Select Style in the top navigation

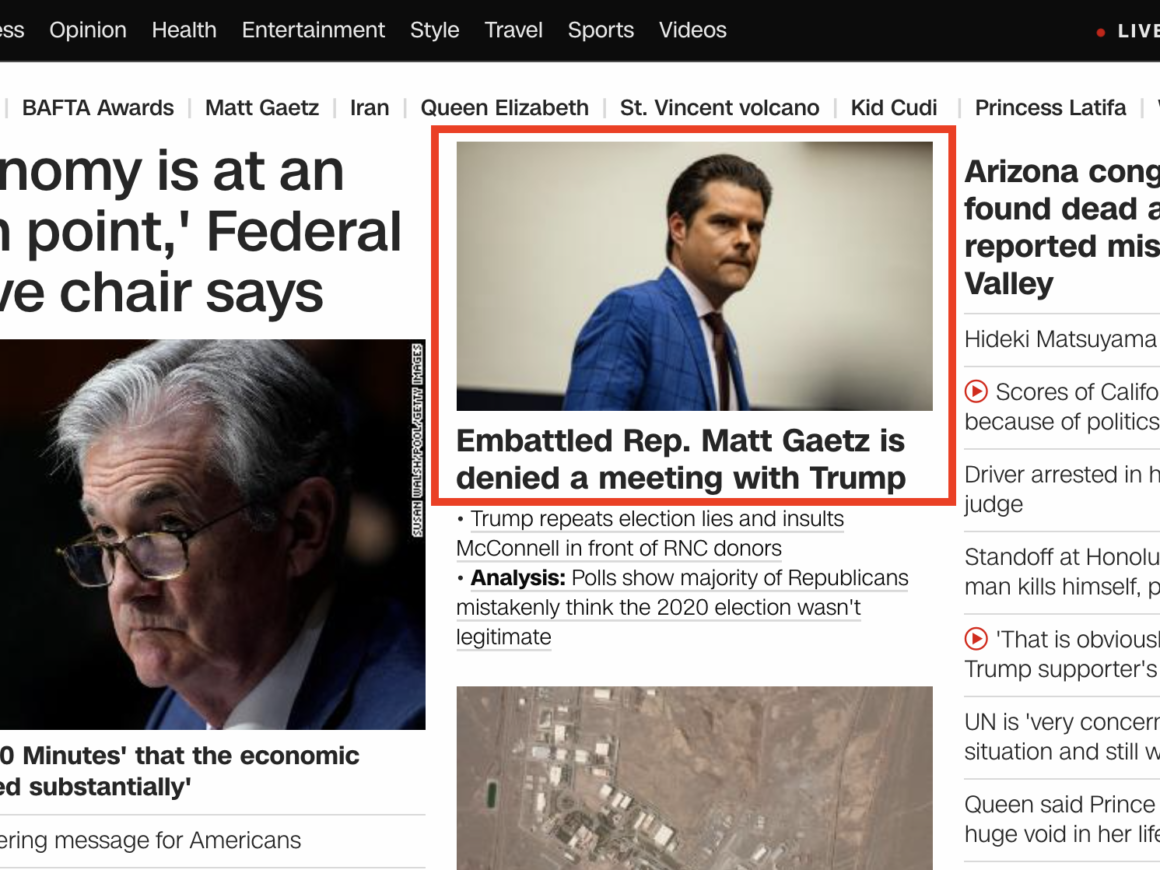434,30
